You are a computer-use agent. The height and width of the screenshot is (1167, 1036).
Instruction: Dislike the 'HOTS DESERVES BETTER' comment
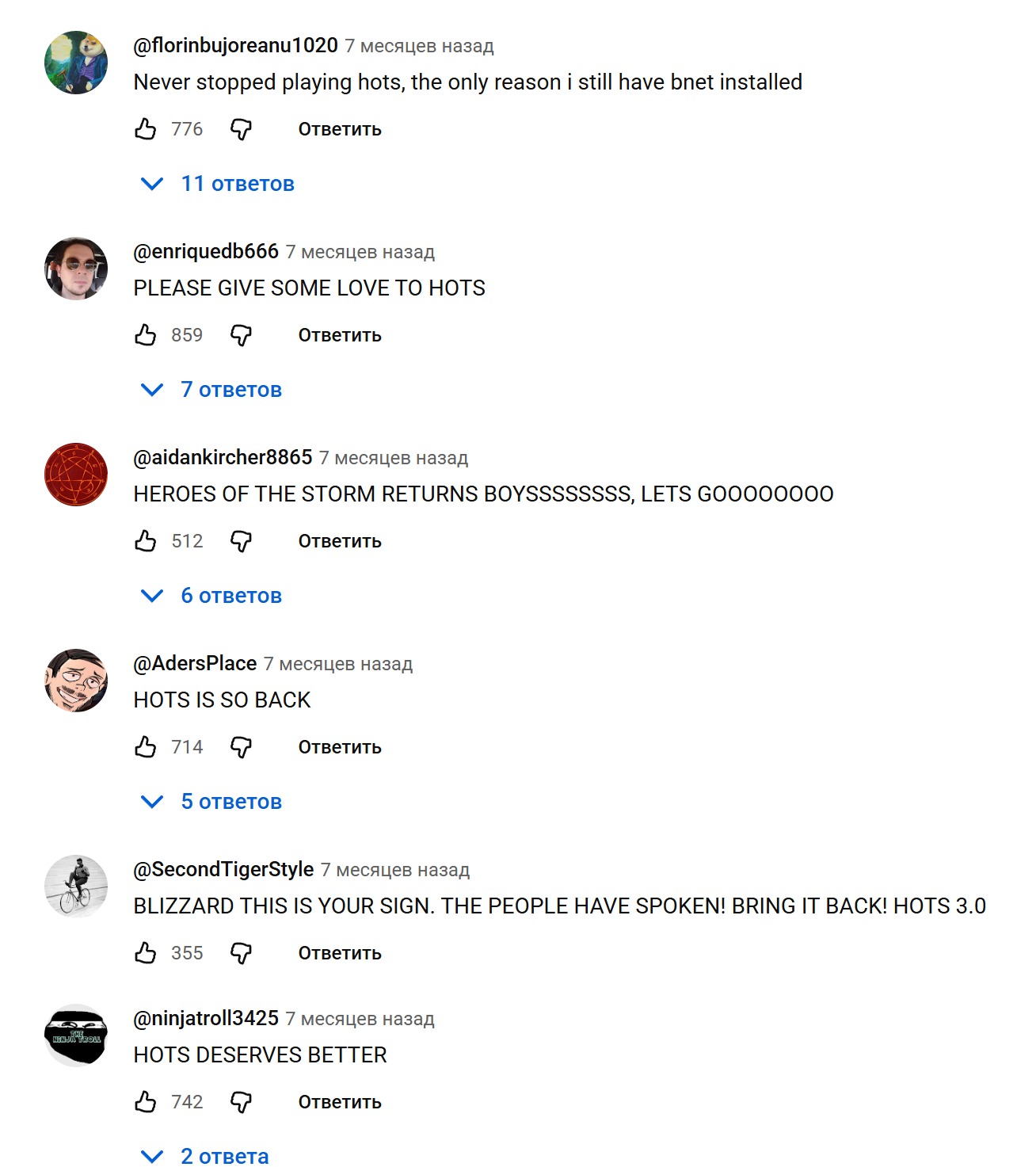pos(241,1102)
